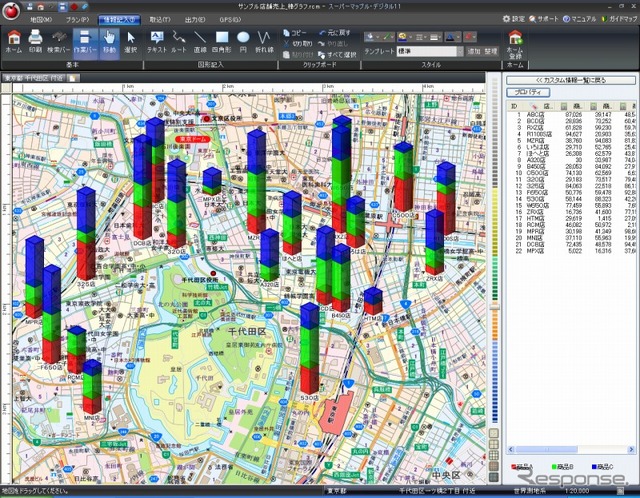Select the ルート route drawing tool
Screen dimensions: 640x498
coord(179,42)
